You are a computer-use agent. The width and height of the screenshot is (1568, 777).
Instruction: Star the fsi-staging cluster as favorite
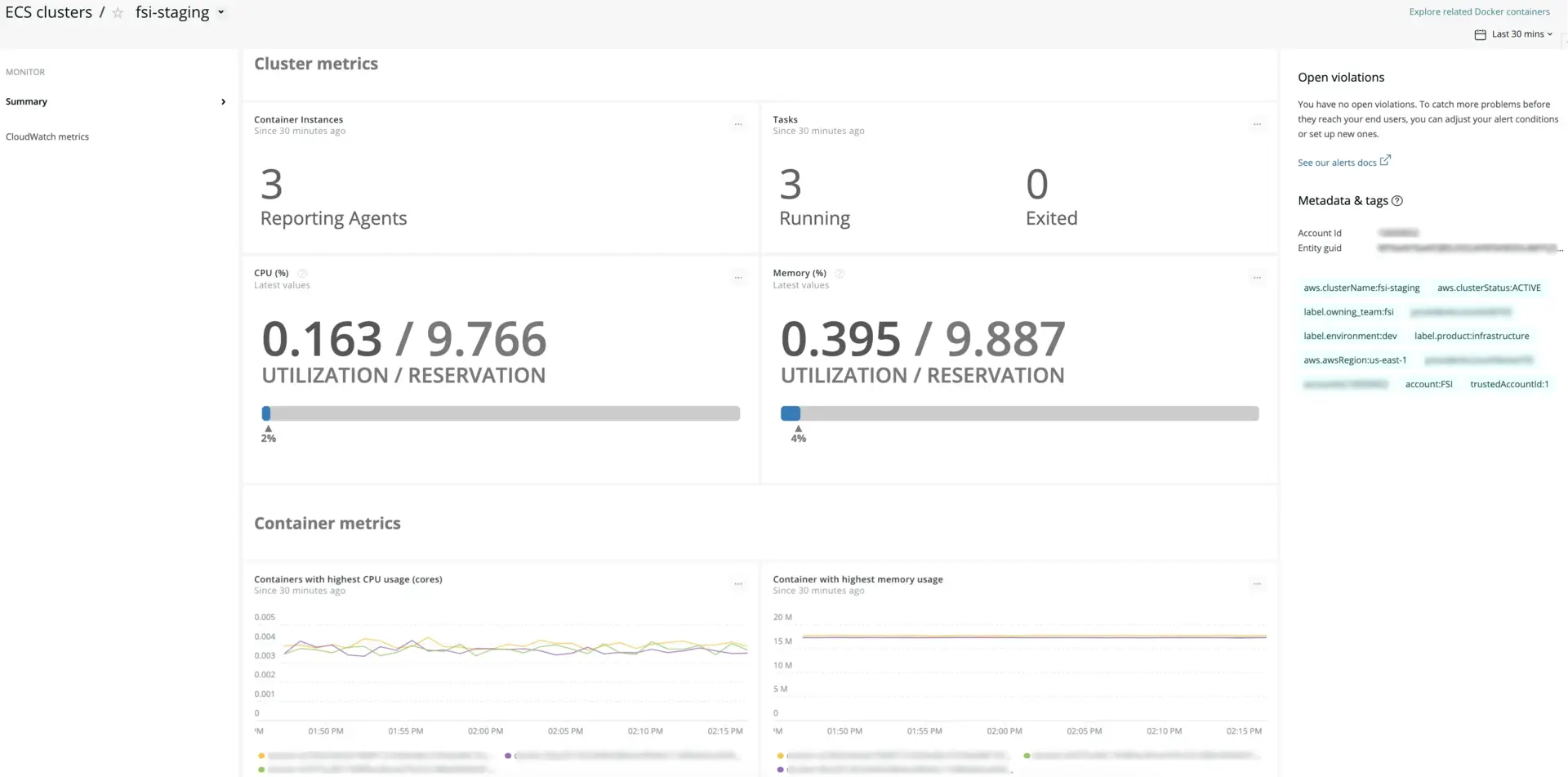tap(118, 13)
